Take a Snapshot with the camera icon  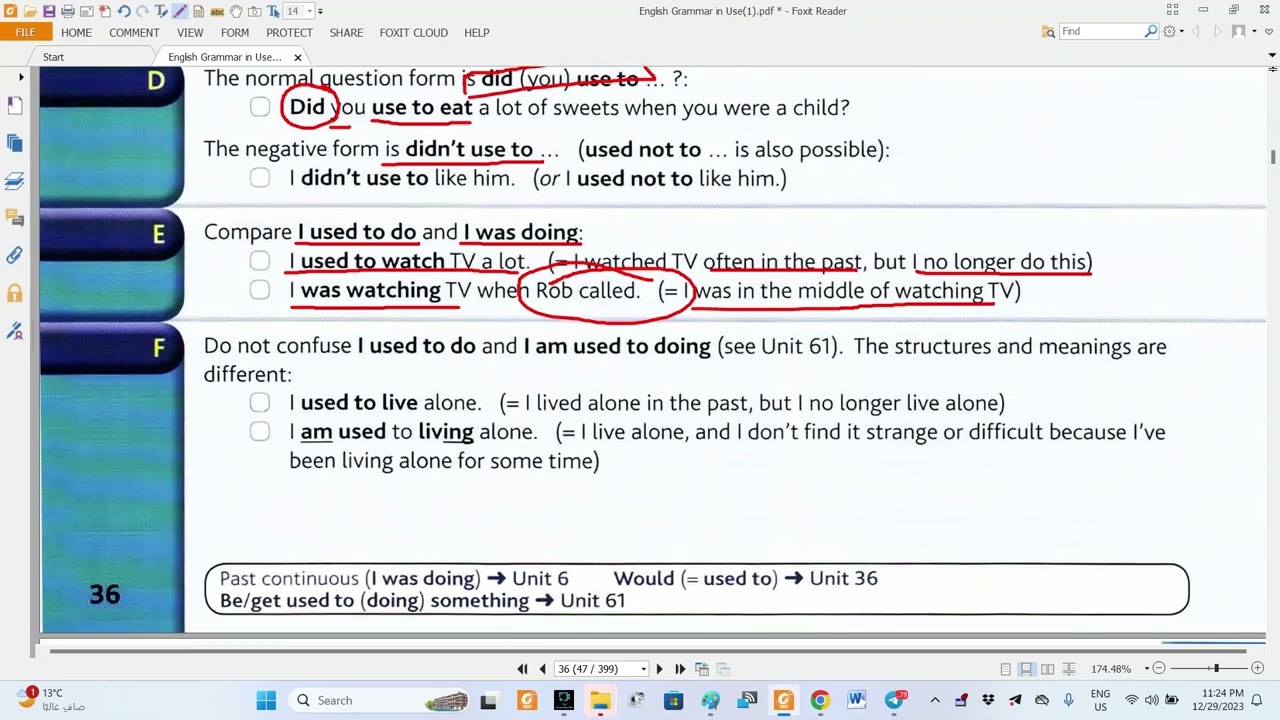tap(254, 11)
